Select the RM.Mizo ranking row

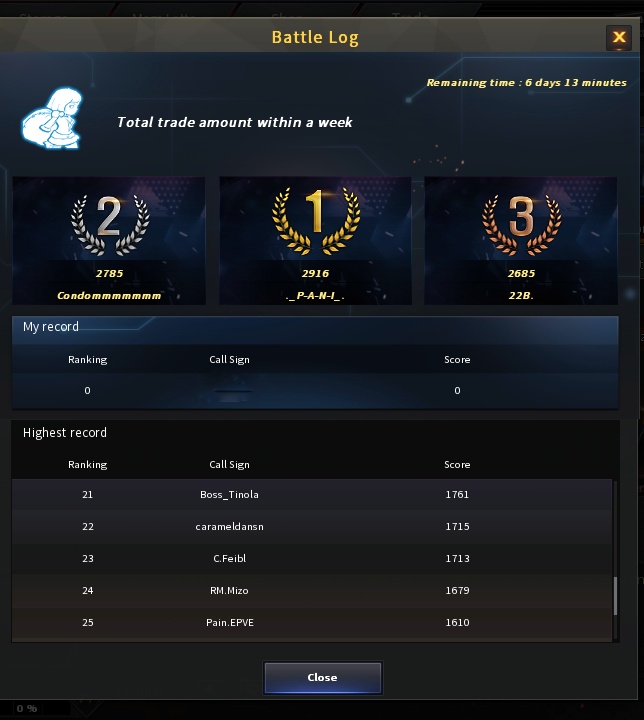click(x=312, y=591)
